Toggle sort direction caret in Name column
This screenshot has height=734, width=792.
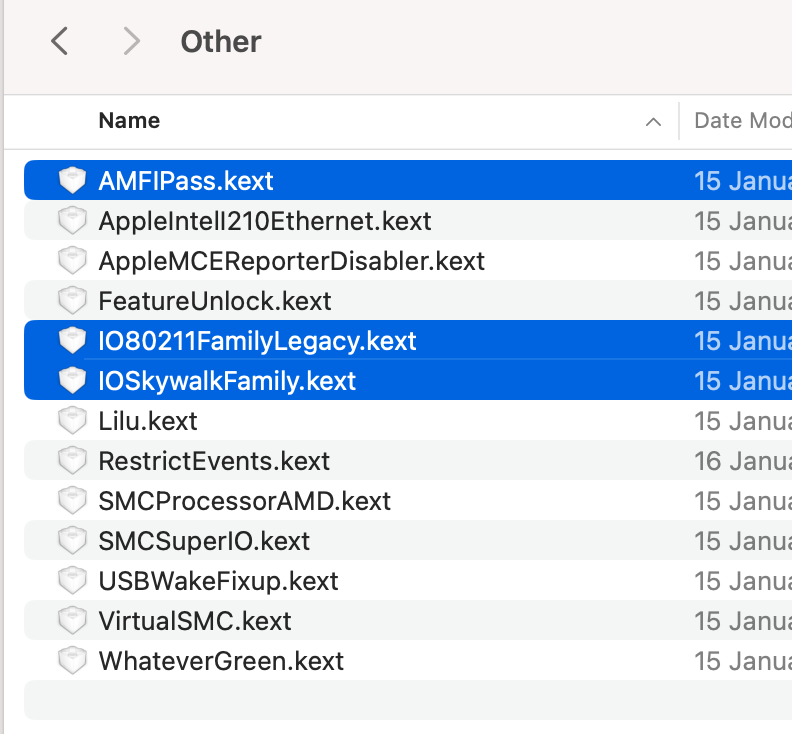tap(653, 122)
